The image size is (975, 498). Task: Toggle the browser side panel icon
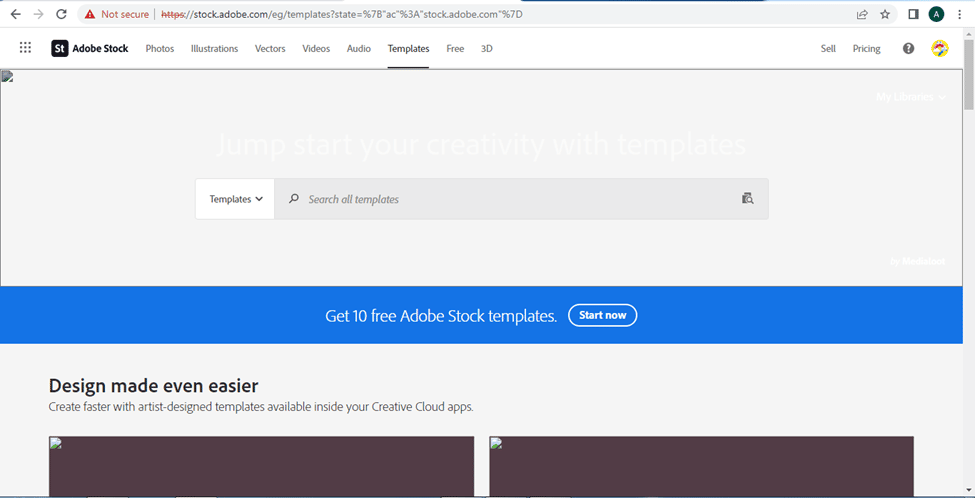click(x=913, y=14)
